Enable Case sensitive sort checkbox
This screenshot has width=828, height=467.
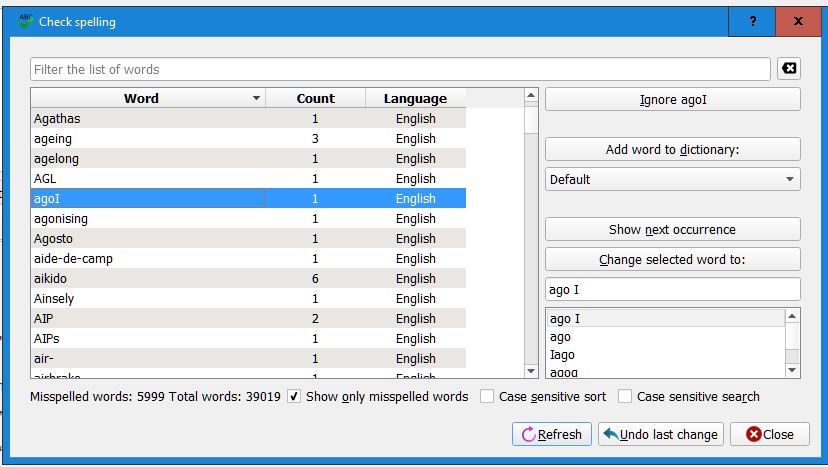click(487, 397)
